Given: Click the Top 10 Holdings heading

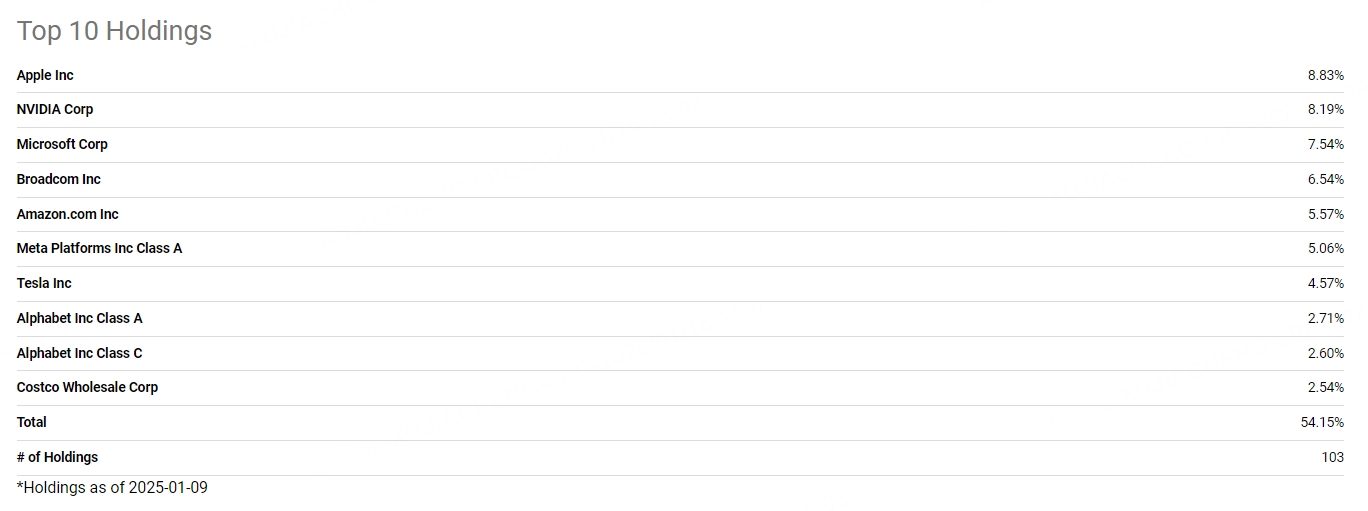Looking at the screenshot, I should (x=115, y=31).
